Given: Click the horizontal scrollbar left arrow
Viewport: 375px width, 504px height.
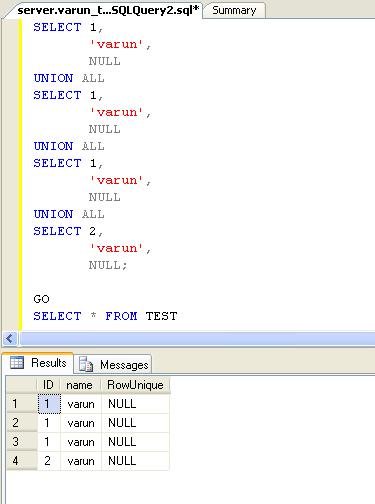Looking at the screenshot, I should (9, 338).
